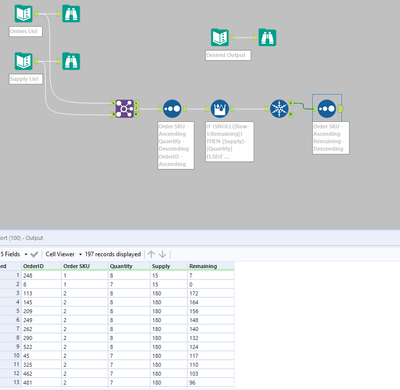Click the Browse tool beside Orders List
Screen dimensions: 400x390
click(71, 14)
